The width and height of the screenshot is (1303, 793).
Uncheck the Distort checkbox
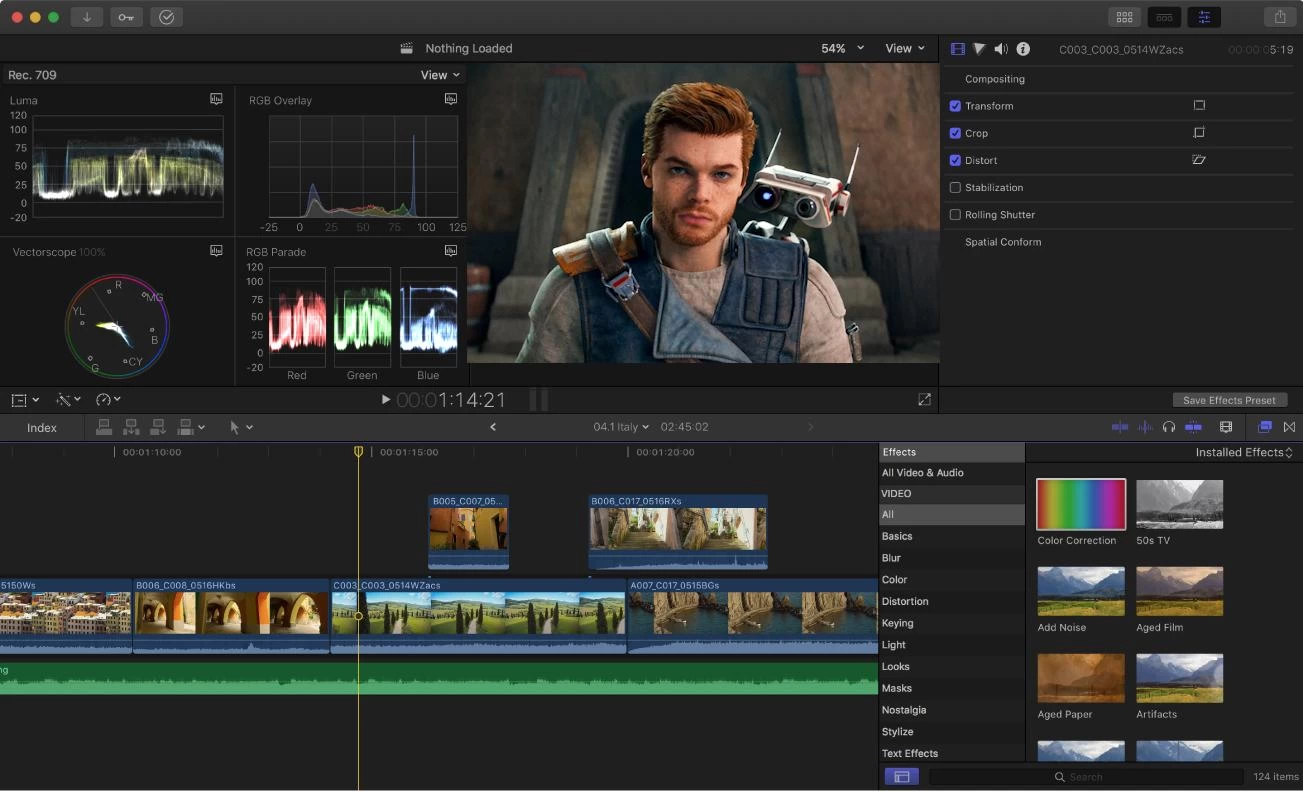(x=955, y=160)
